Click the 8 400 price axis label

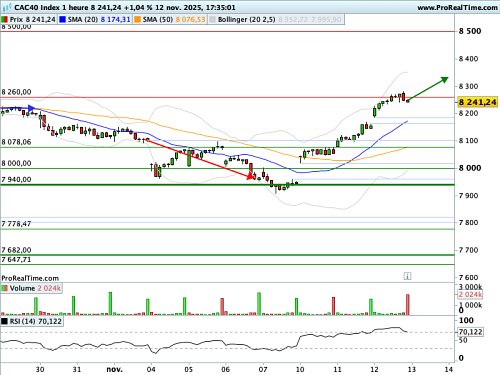468,59
